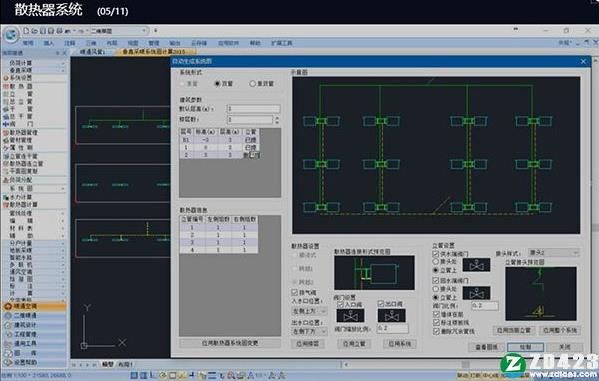This screenshot has width=599, height=381.
Task: Click the 出口阀 valve symbol preview
Action: (392, 316)
